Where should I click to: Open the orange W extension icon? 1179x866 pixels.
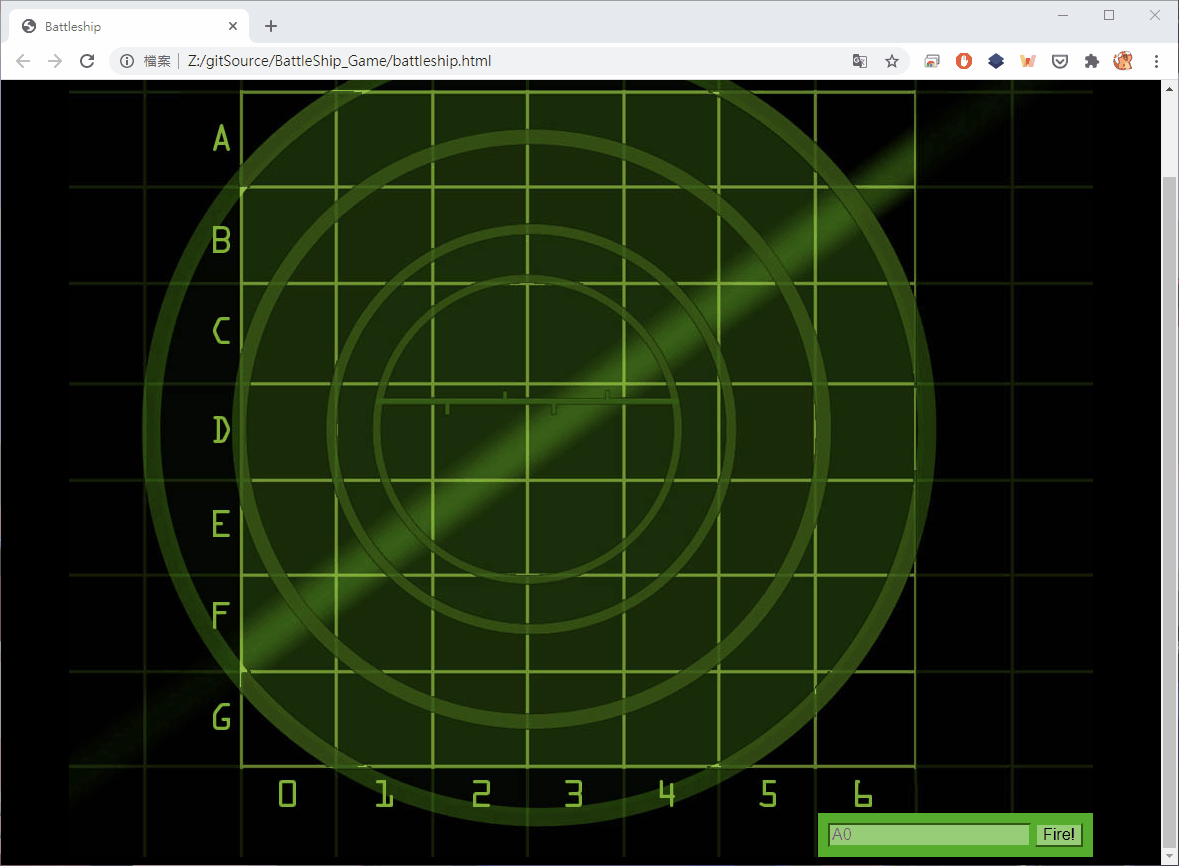(1028, 61)
